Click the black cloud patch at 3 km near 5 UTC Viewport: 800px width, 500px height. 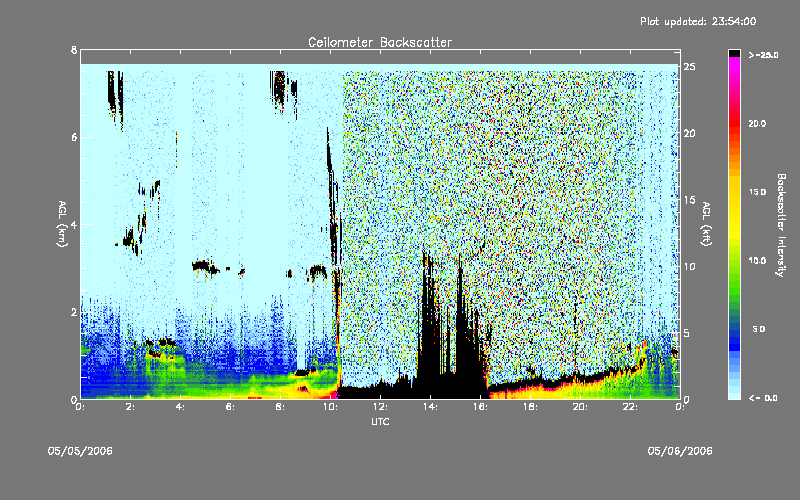pyautogui.click(x=205, y=266)
